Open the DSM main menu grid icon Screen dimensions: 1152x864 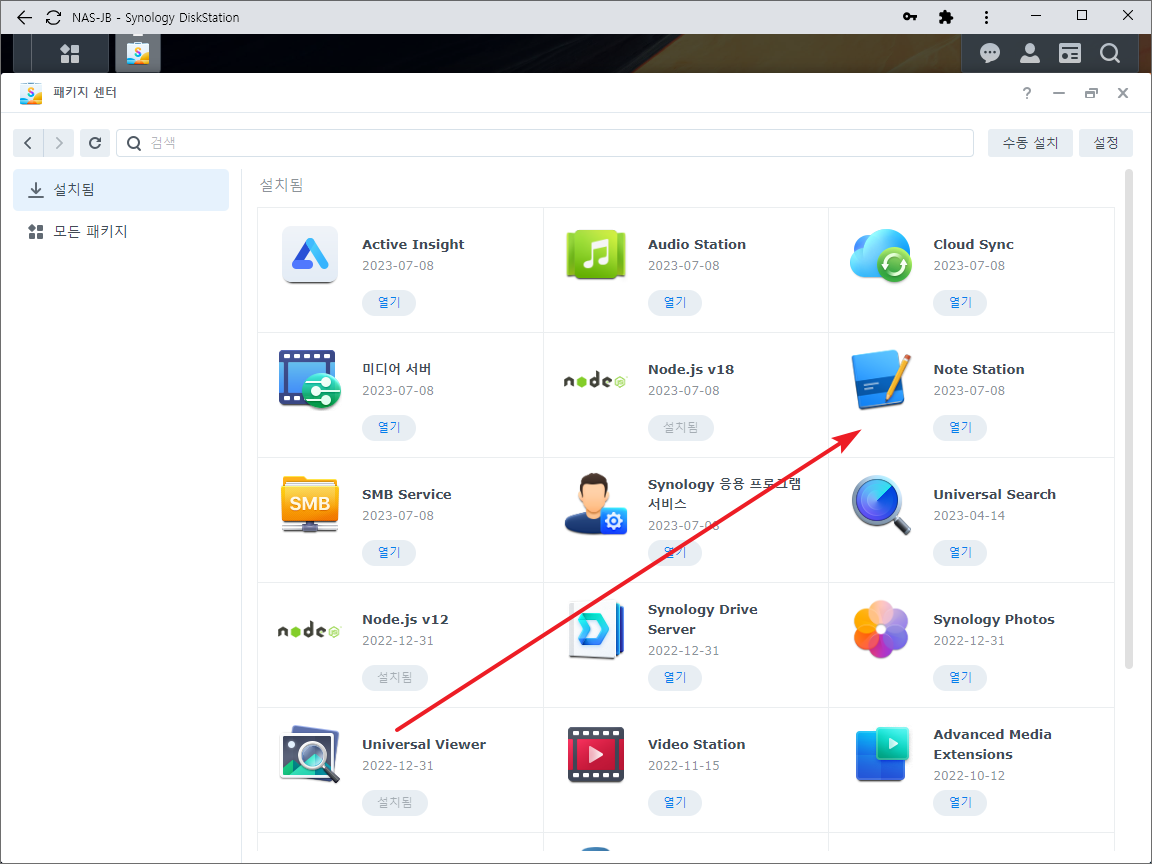pos(70,54)
